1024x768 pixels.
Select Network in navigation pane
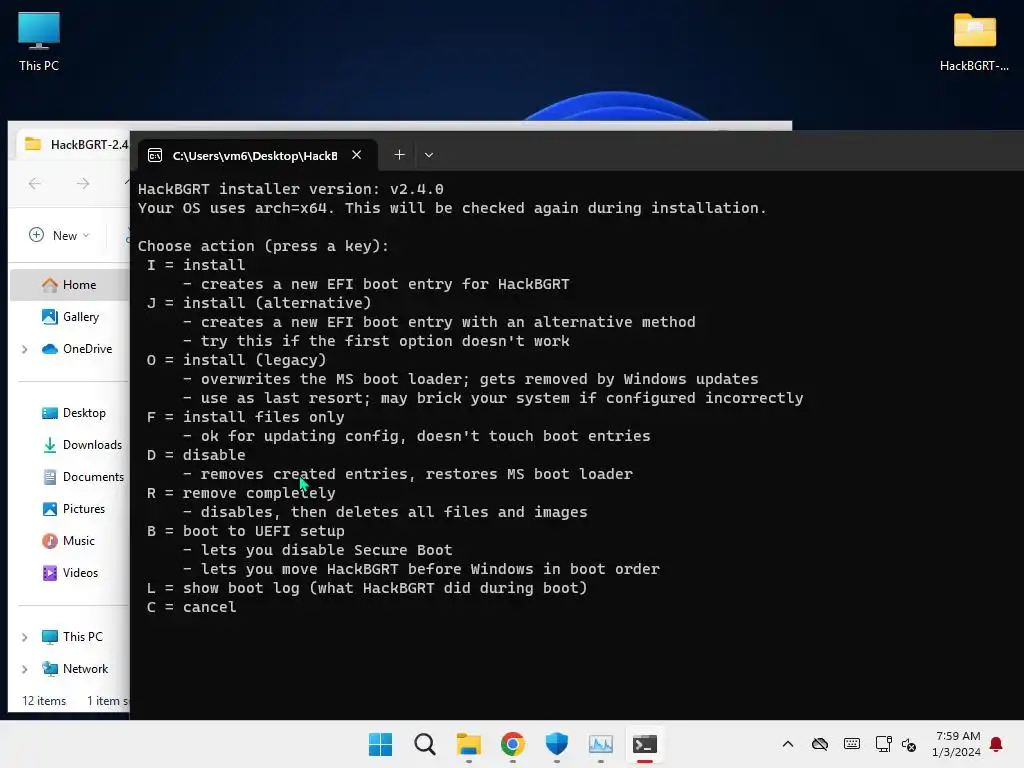click(74, 669)
